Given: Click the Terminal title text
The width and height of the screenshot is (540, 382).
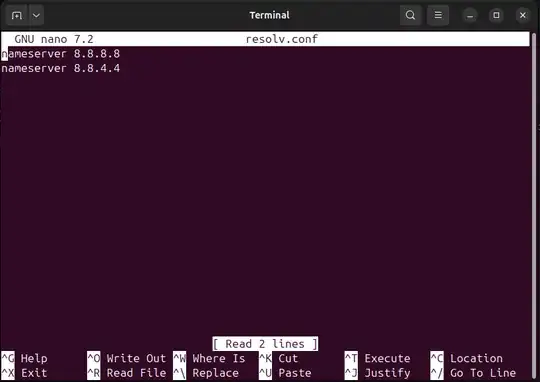Looking at the screenshot, I should [x=270, y=15].
